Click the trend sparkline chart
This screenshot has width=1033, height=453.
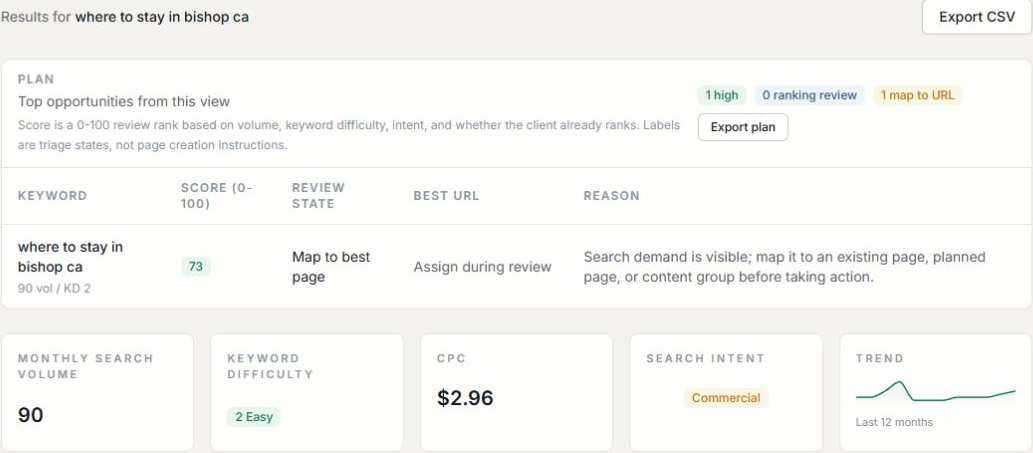click(935, 392)
